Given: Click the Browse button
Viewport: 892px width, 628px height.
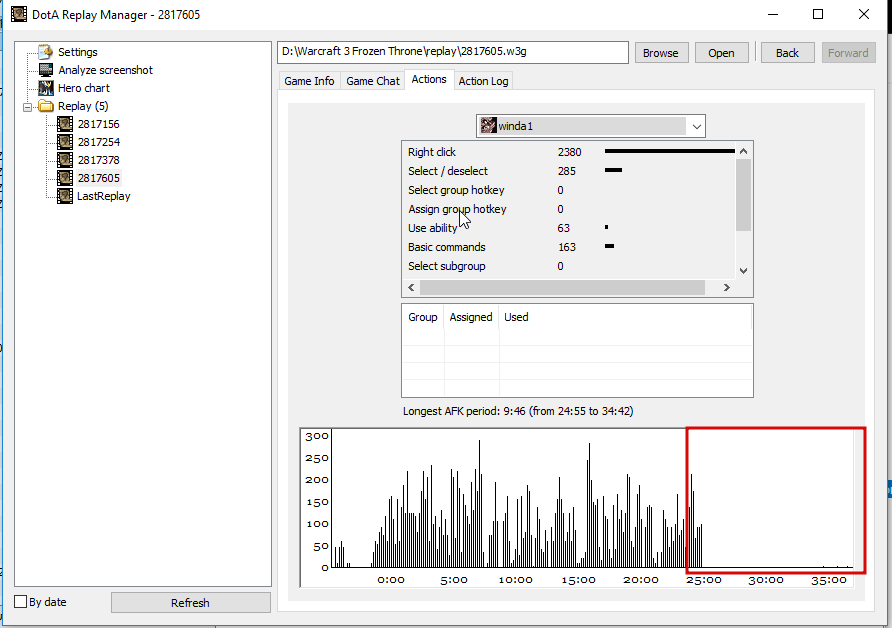Looking at the screenshot, I should pos(661,53).
